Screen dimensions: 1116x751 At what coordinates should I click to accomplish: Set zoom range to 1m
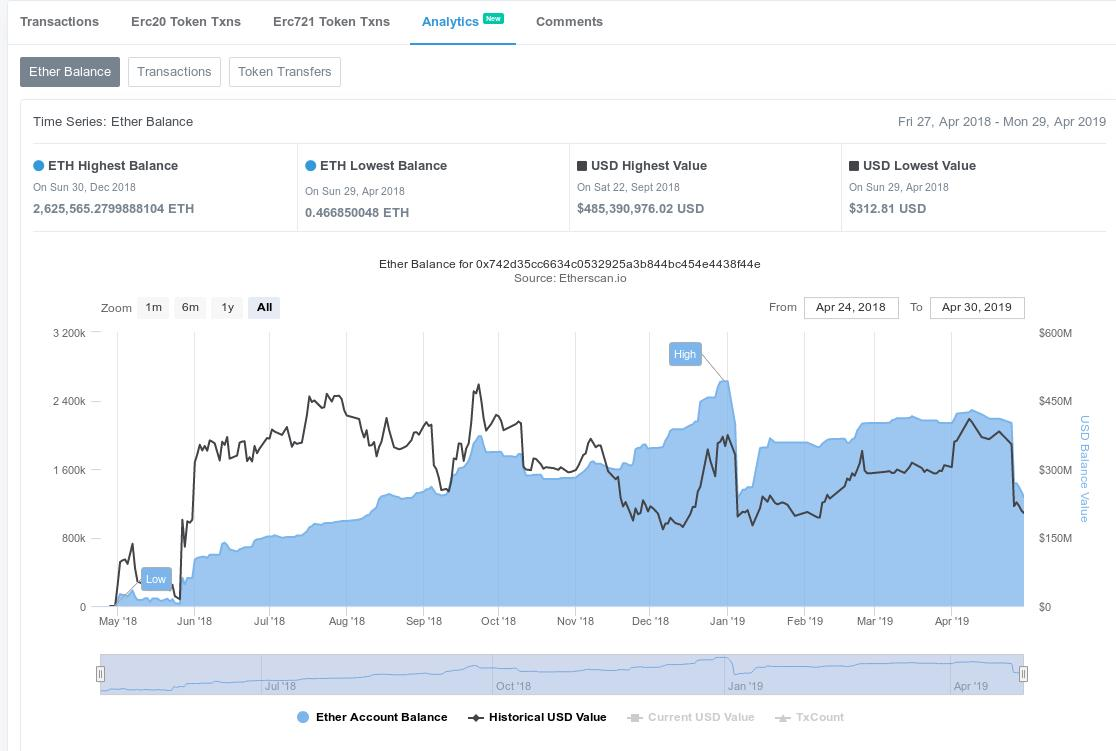(153, 308)
